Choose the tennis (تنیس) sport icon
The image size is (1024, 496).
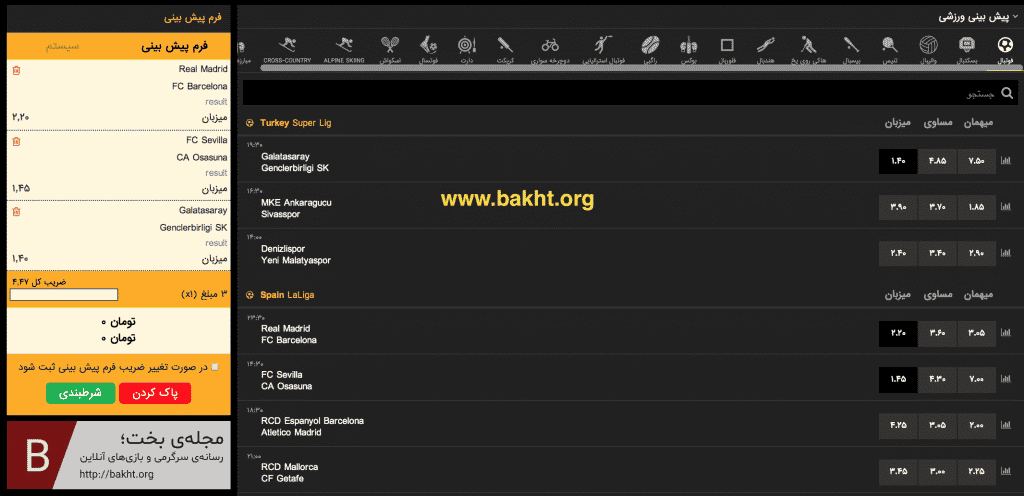point(889,48)
